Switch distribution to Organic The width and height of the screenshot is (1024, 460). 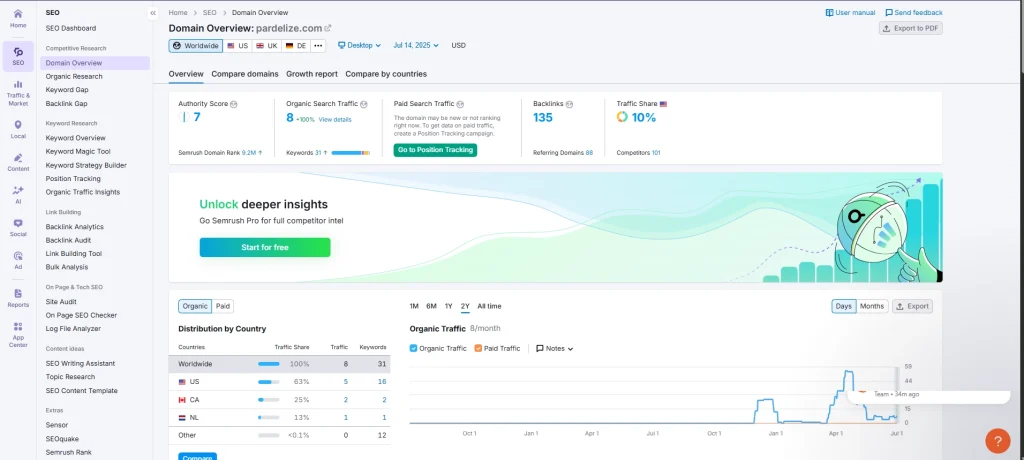[x=195, y=306]
